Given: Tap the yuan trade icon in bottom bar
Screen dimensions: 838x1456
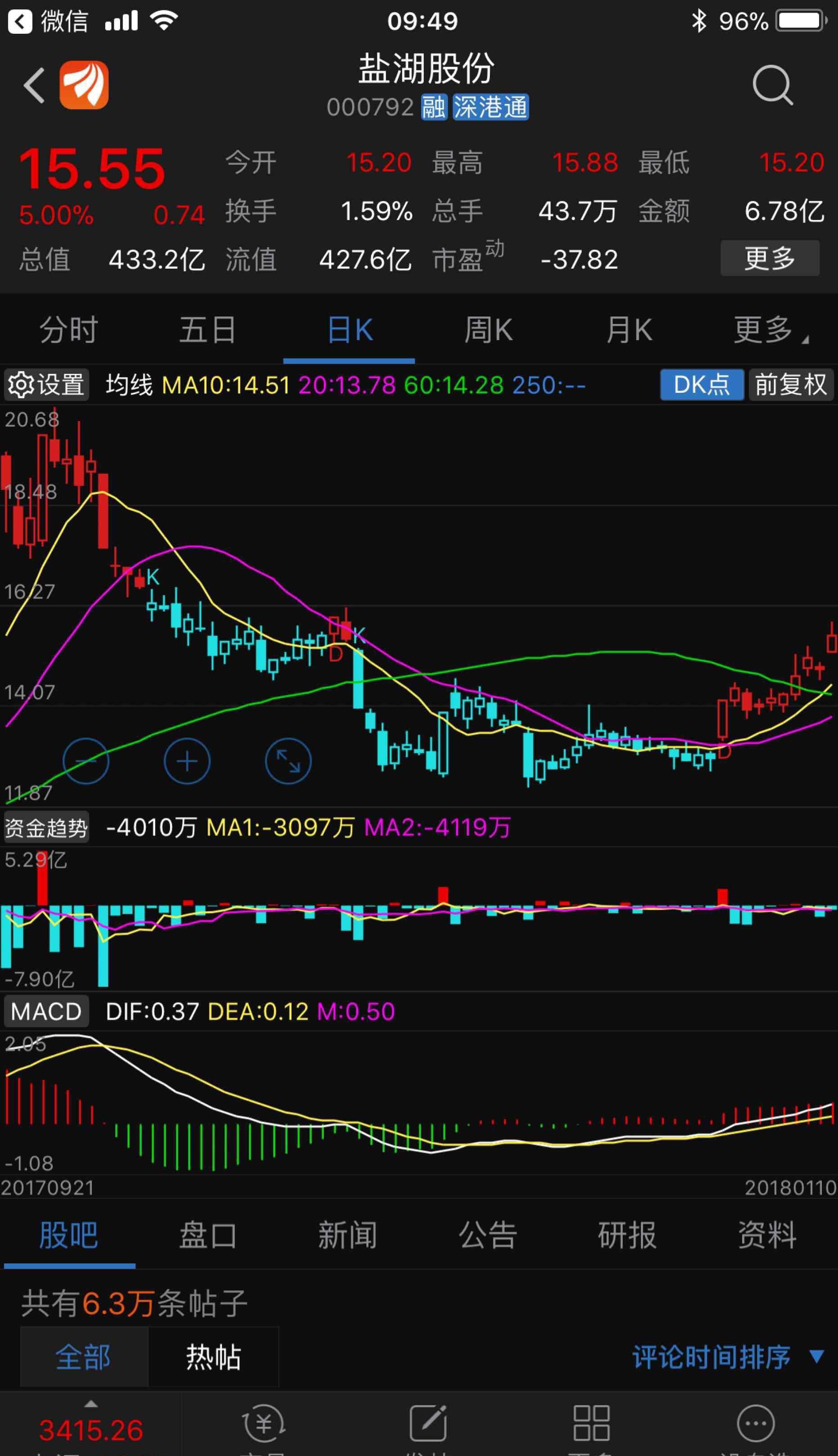Looking at the screenshot, I should (264, 1423).
